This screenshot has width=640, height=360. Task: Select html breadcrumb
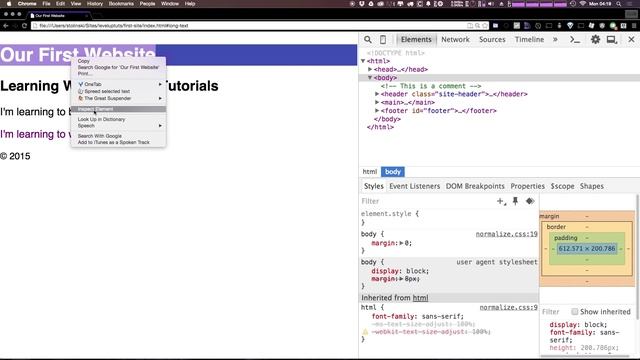click(370, 172)
